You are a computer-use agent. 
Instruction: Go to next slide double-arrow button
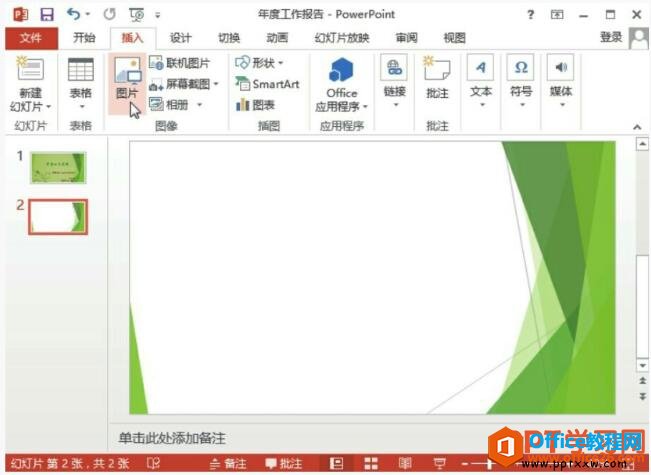click(642, 396)
